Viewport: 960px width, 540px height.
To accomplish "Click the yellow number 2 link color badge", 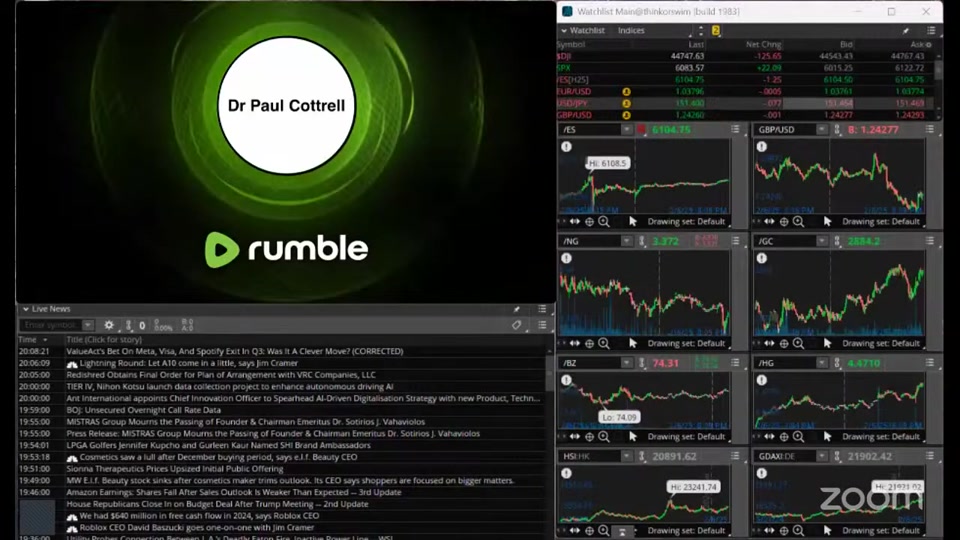I will pos(716,31).
